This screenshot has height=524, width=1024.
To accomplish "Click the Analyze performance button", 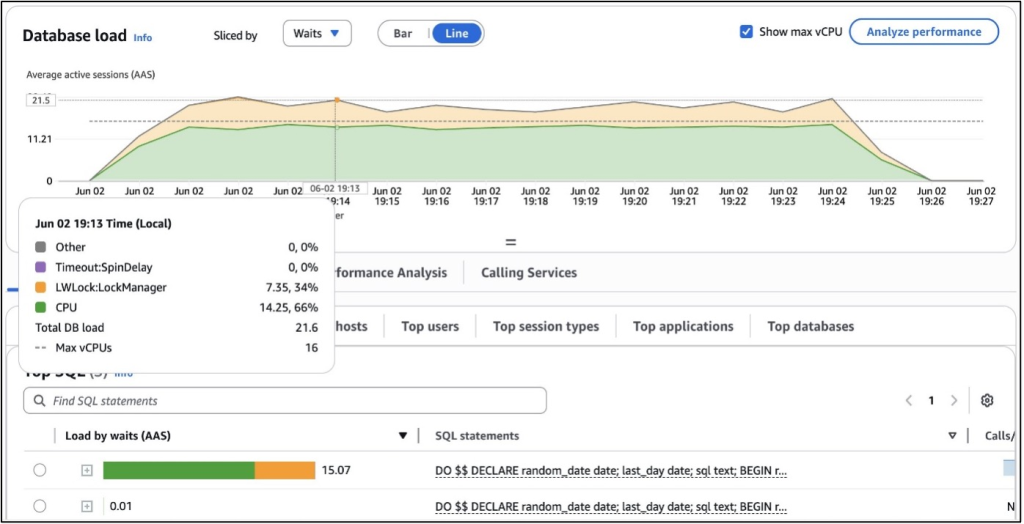I will click(923, 32).
